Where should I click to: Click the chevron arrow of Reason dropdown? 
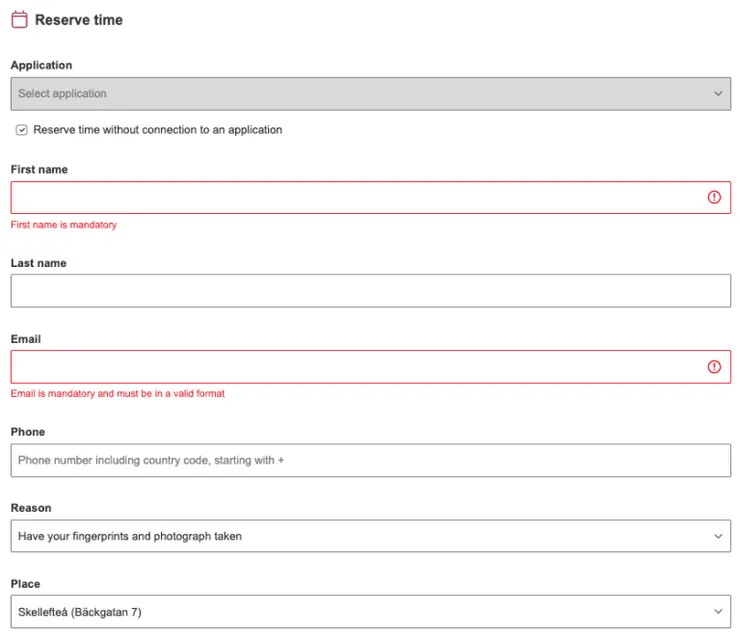(718, 536)
